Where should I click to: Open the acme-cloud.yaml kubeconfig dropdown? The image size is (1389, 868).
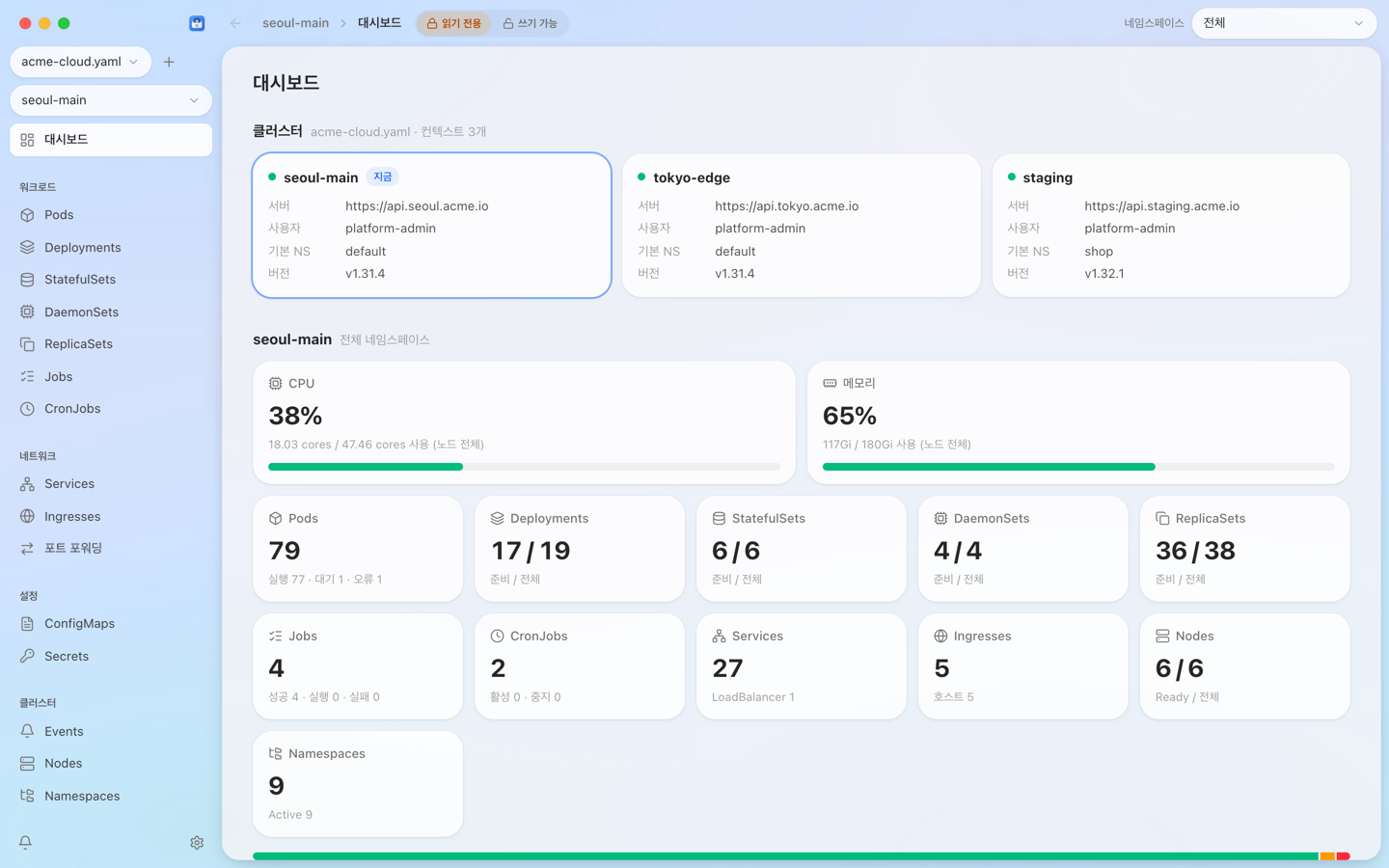[x=80, y=62]
